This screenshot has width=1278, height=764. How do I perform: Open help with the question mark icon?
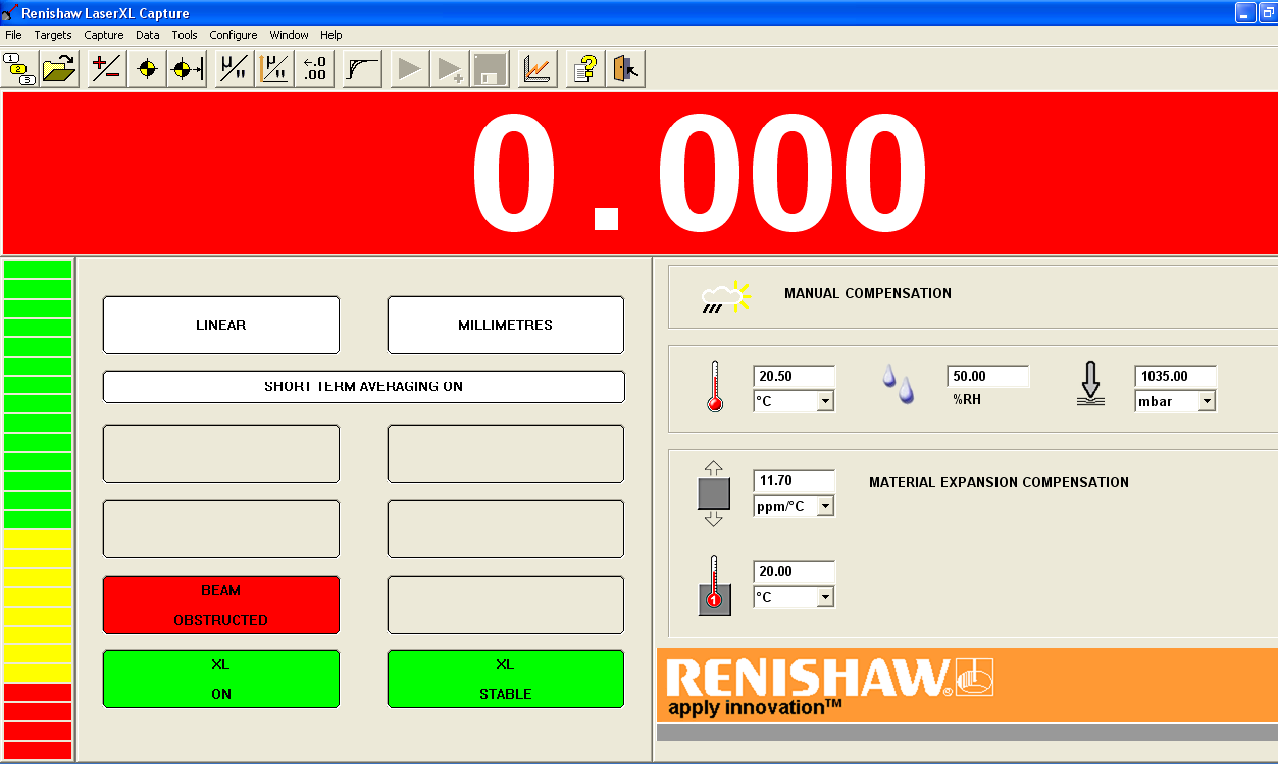[x=586, y=69]
